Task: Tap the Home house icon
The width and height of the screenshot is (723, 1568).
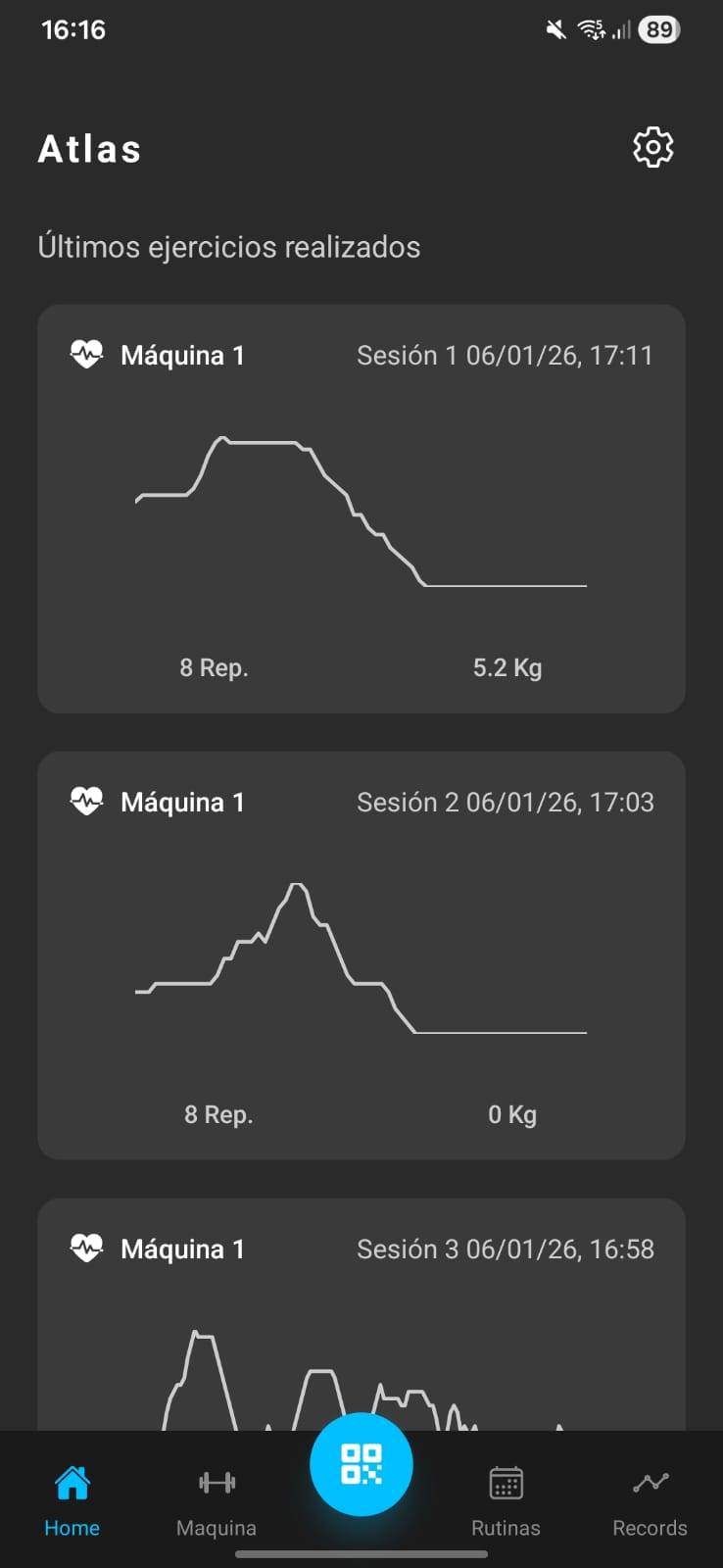Action: tap(72, 1483)
